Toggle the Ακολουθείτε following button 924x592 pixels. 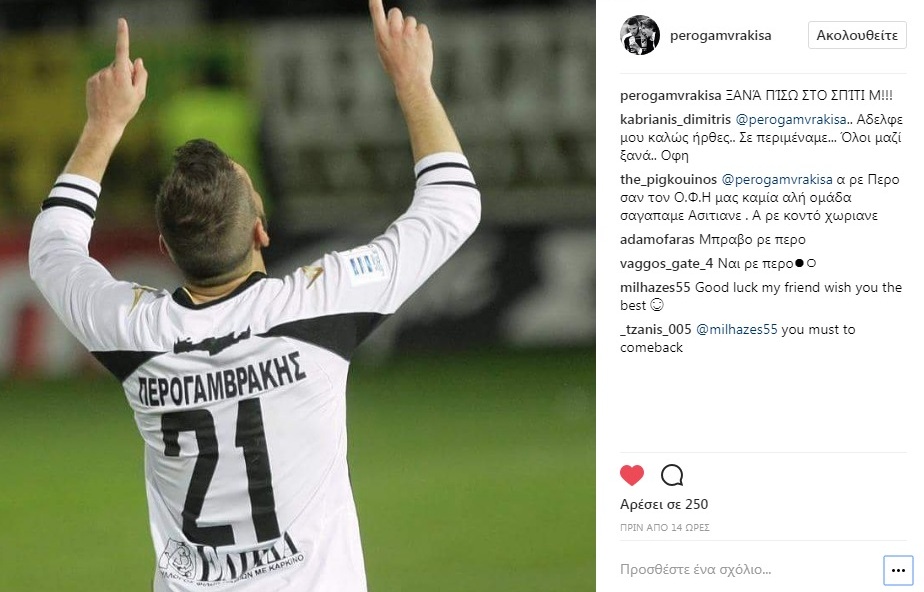tap(857, 35)
